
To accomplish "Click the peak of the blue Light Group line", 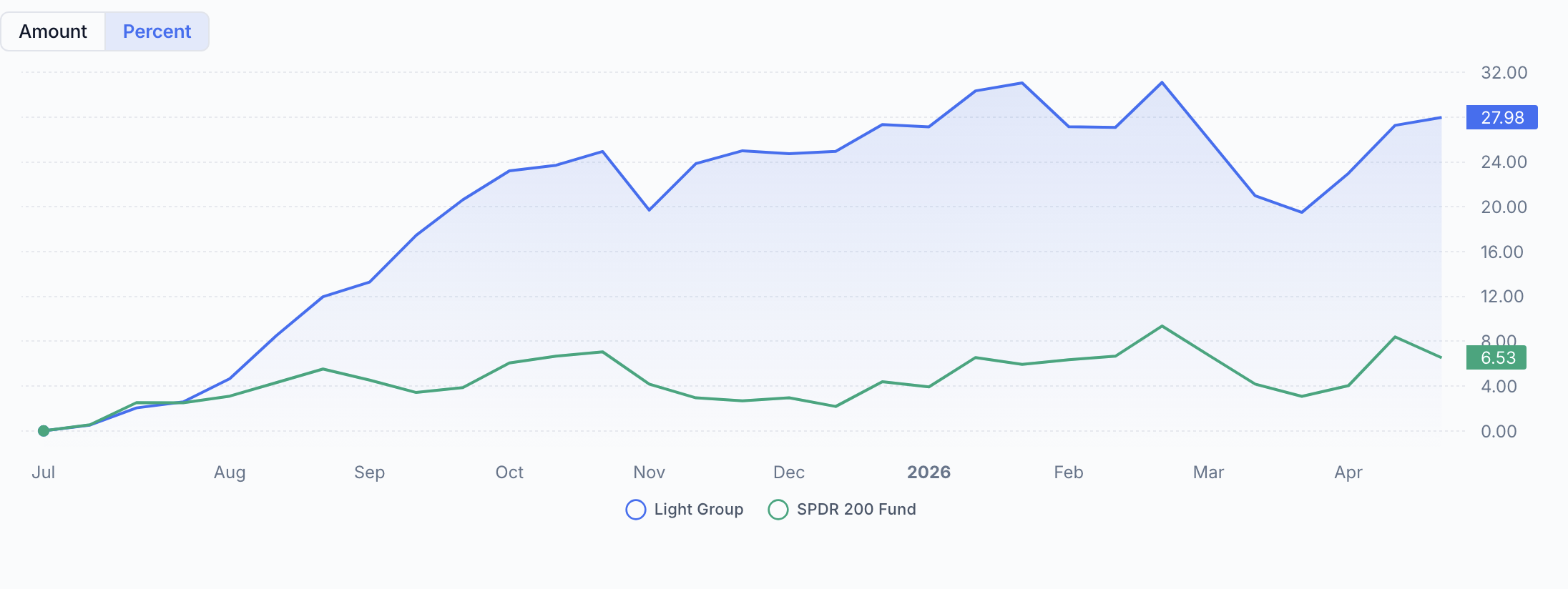I will (1162, 83).
